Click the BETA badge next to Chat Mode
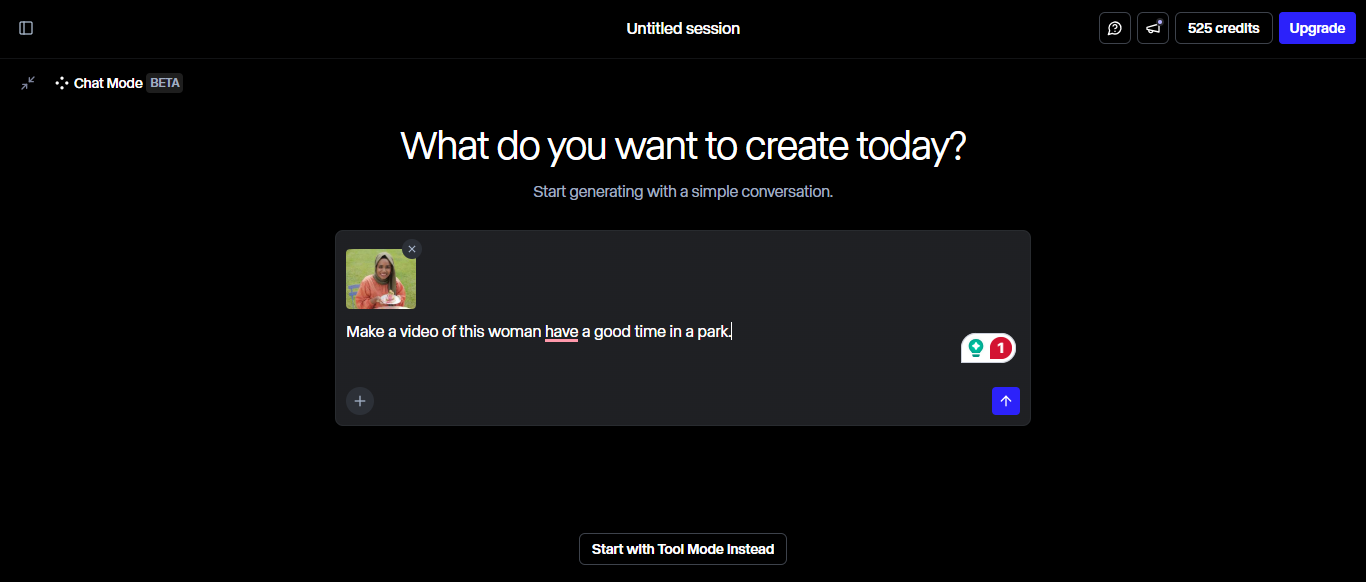 pyautogui.click(x=165, y=83)
